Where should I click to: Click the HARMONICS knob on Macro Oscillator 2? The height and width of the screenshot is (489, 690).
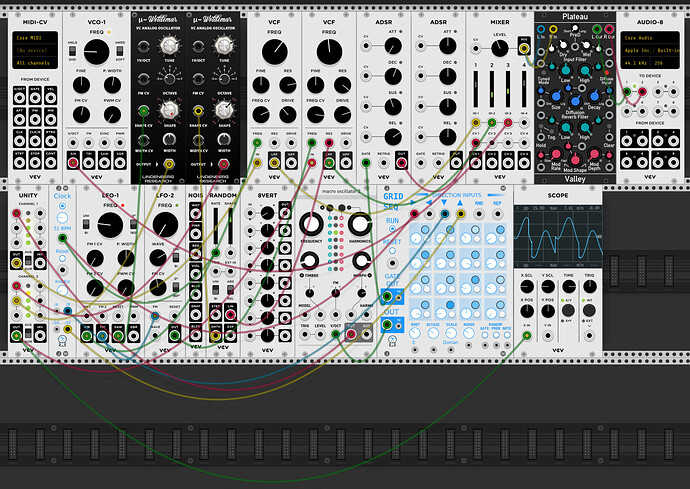360,224
